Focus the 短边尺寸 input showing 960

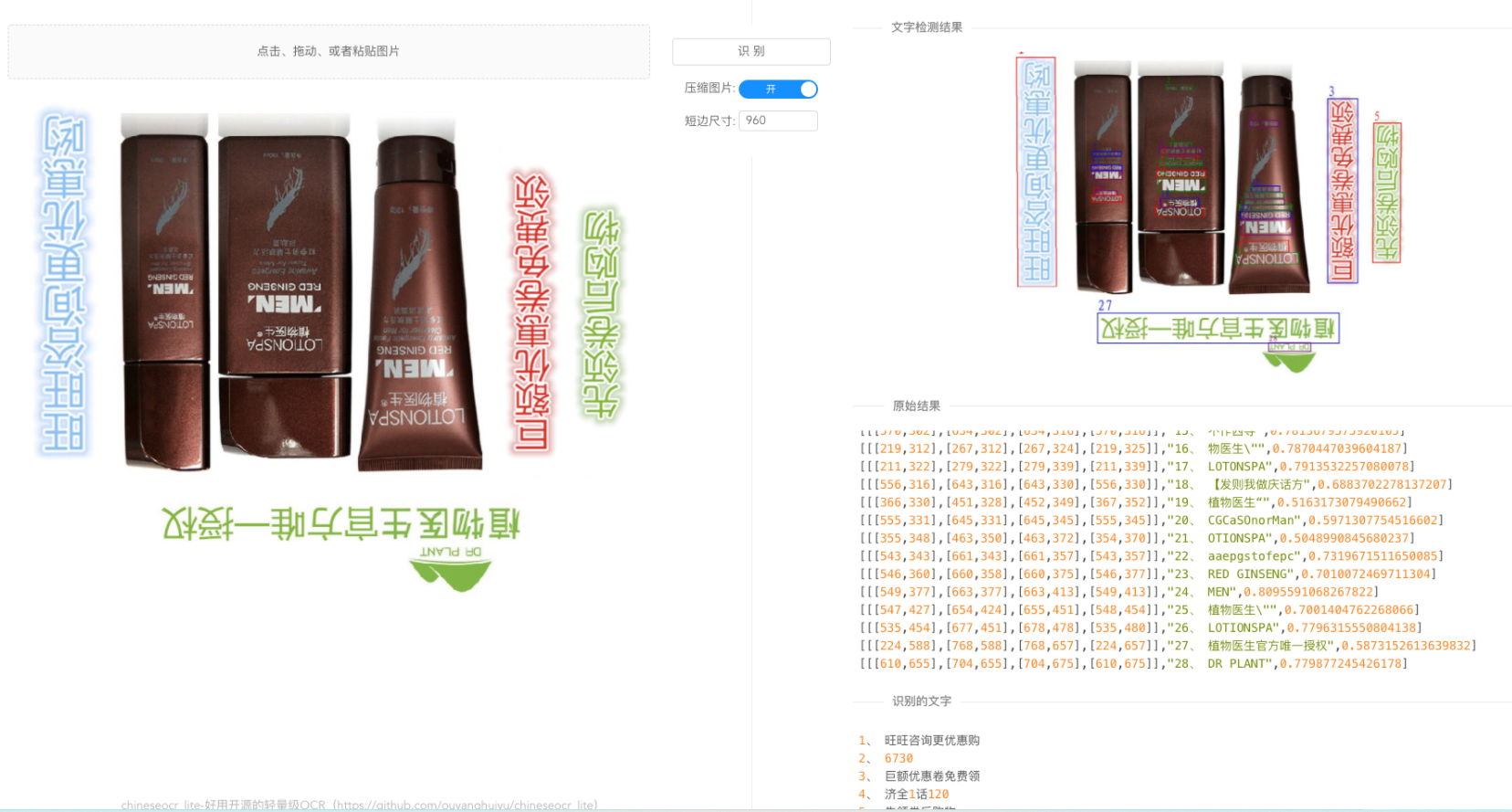pos(778,121)
